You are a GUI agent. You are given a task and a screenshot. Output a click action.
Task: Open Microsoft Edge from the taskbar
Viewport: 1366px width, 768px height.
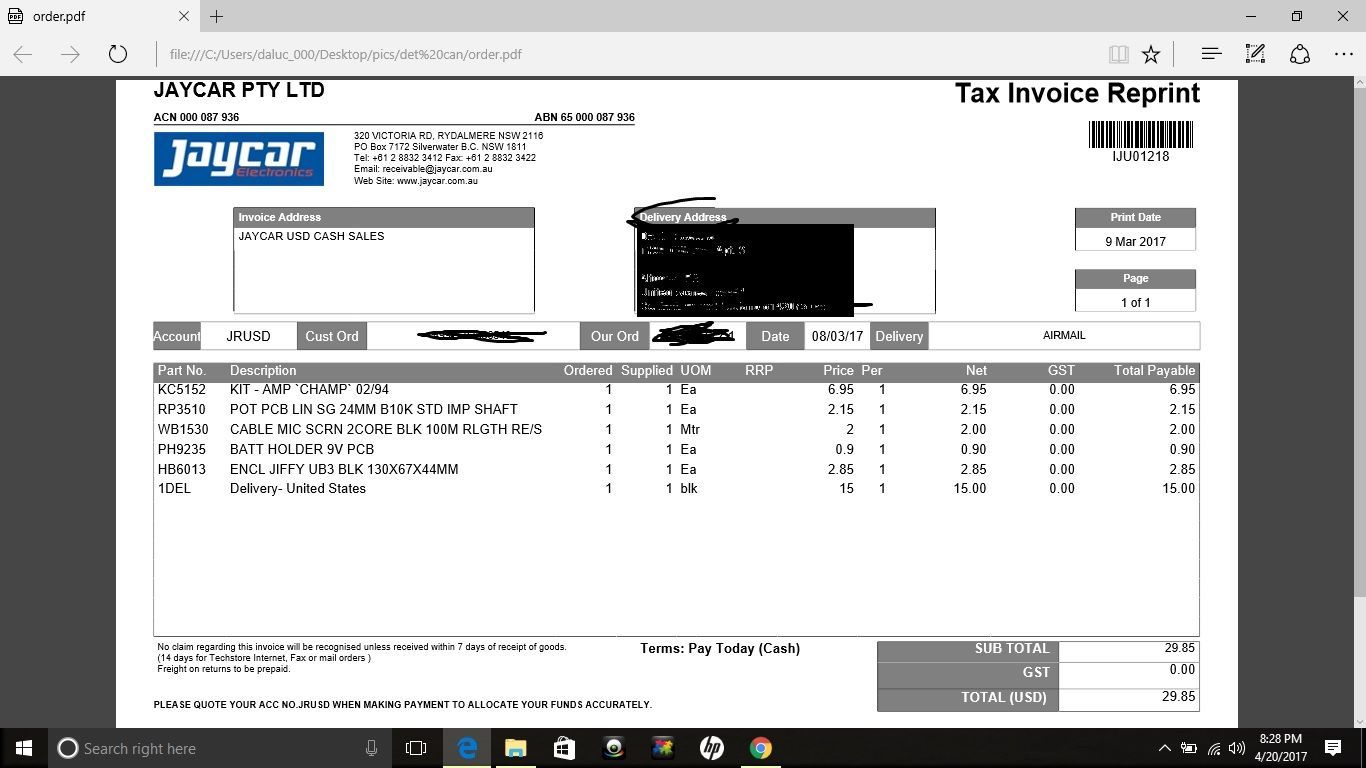[467, 748]
